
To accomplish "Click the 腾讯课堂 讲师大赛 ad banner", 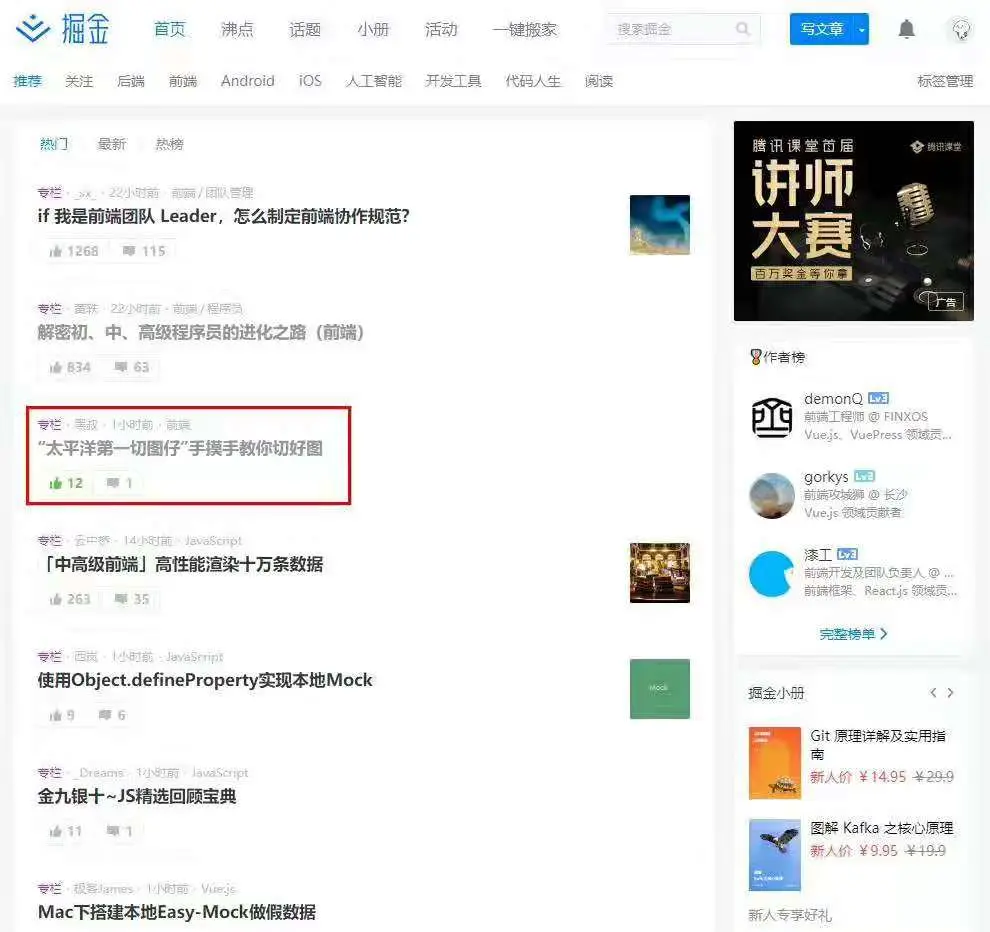I will [x=854, y=221].
